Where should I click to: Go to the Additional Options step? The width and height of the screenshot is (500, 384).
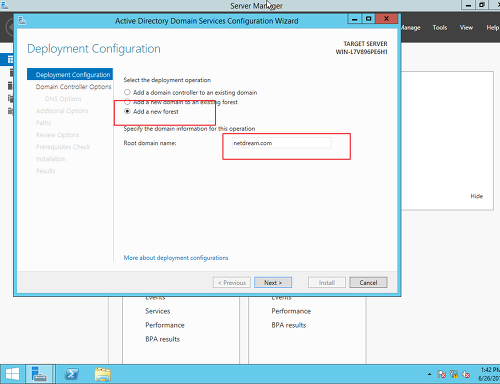[x=62, y=111]
